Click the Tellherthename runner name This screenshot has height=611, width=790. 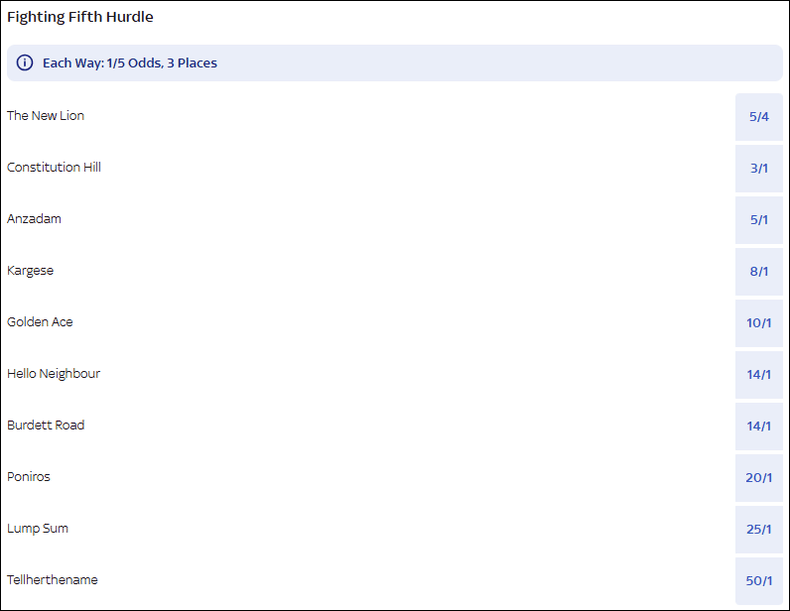[x=52, y=580]
